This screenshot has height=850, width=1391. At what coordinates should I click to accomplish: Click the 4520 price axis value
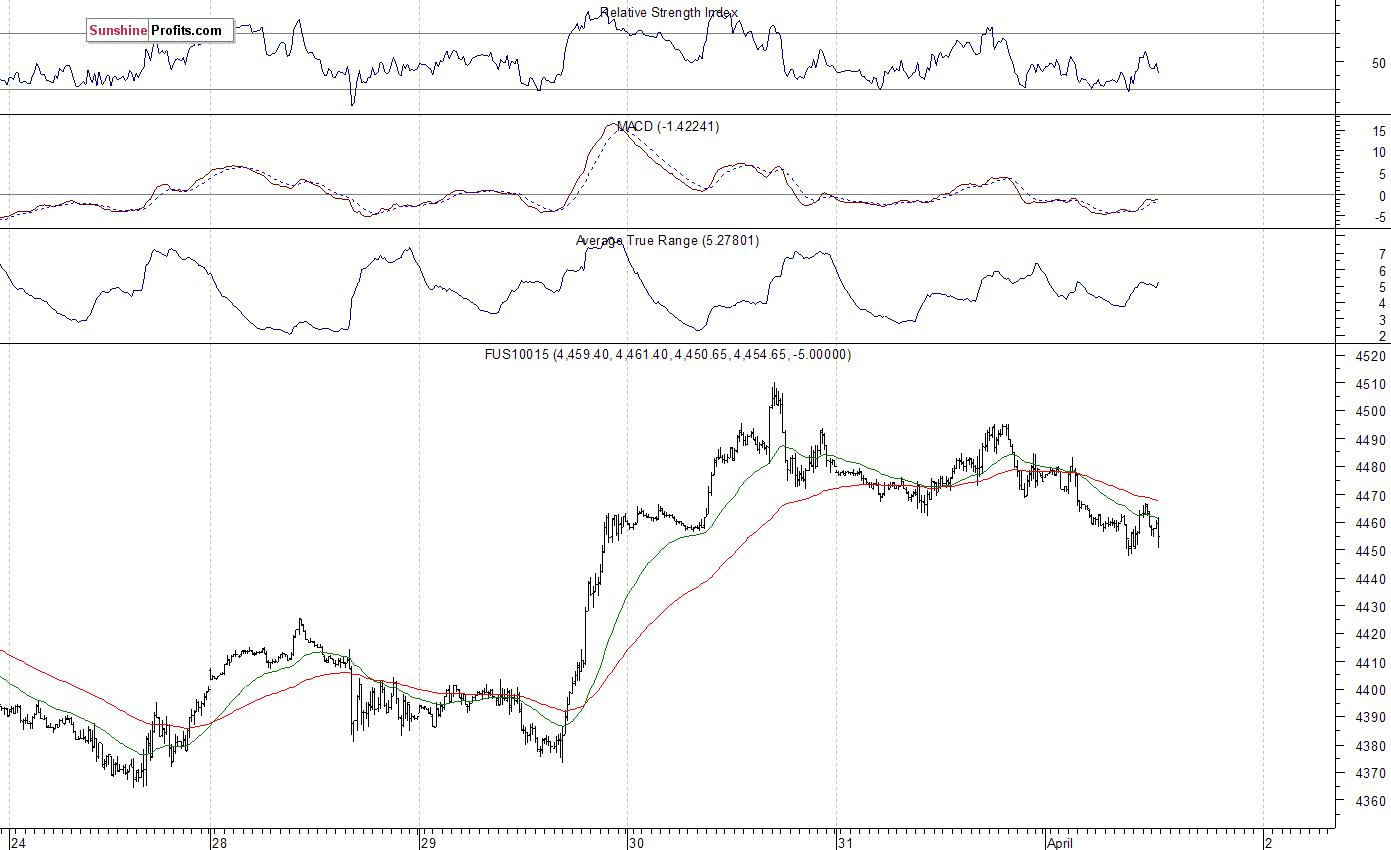coord(1369,357)
